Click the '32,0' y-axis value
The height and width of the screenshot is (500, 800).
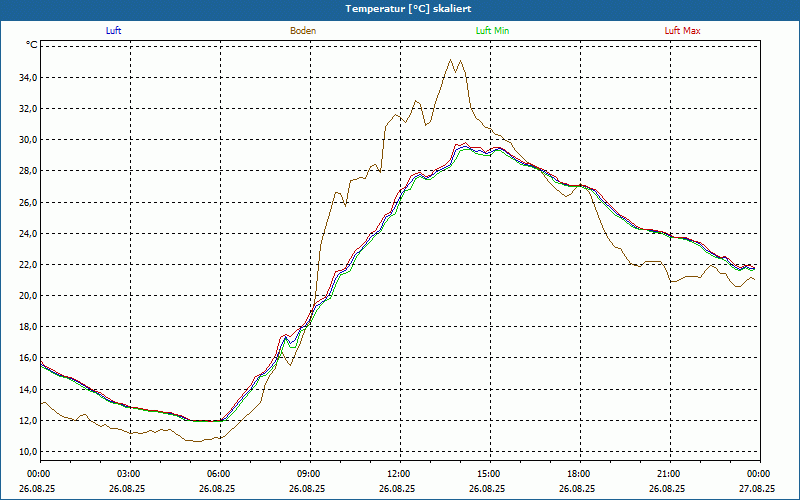coord(28,109)
